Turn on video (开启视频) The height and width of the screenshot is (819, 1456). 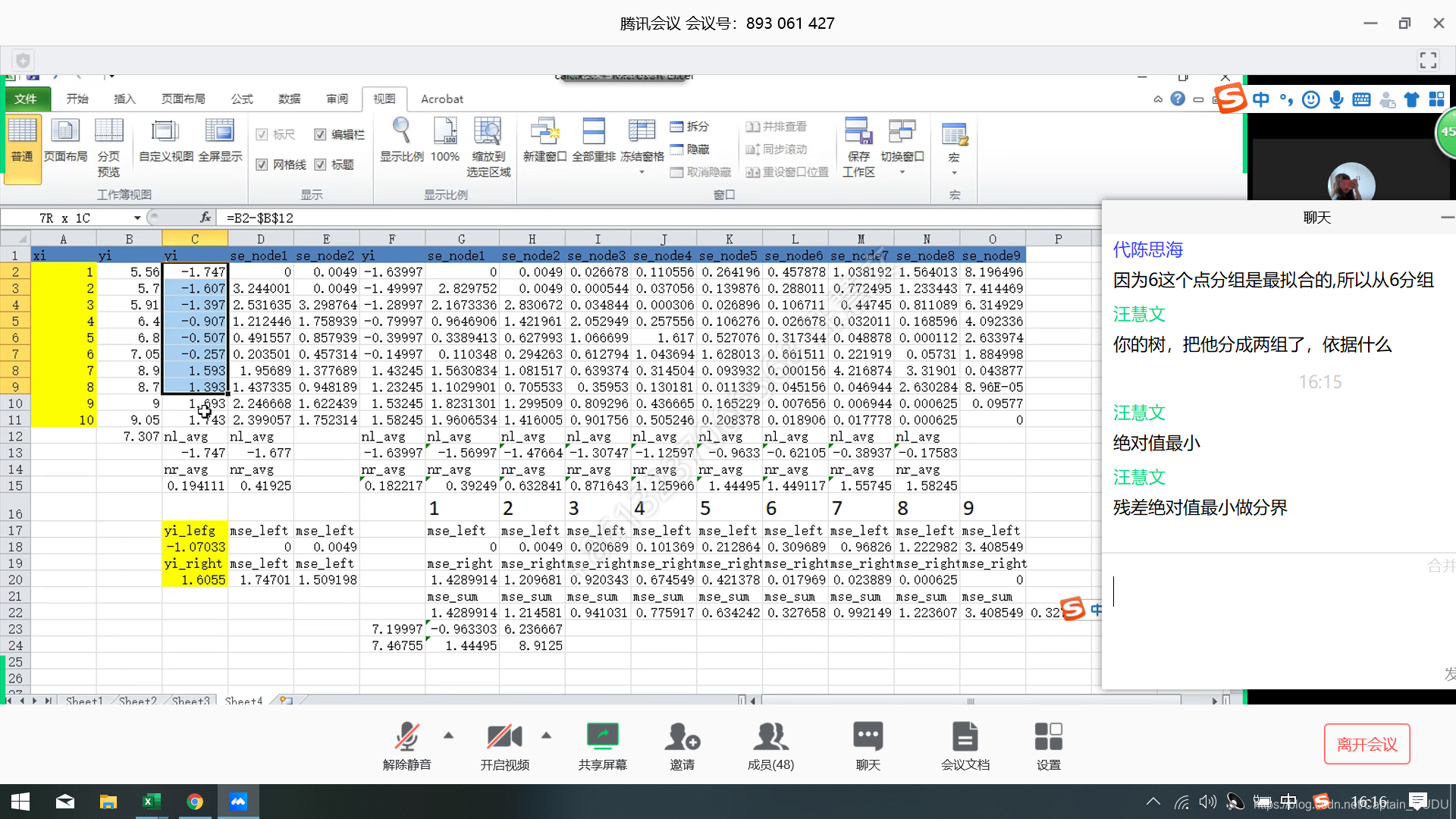[504, 745]
